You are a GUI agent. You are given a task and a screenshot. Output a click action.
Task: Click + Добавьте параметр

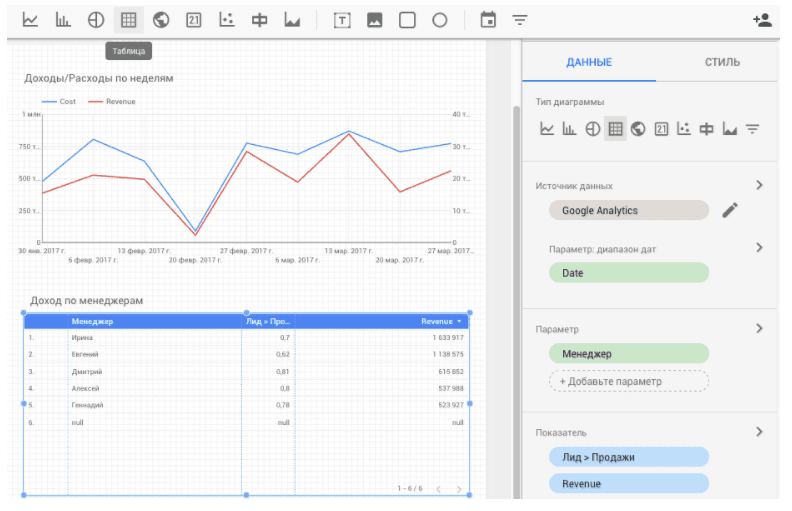pos(629,381)
